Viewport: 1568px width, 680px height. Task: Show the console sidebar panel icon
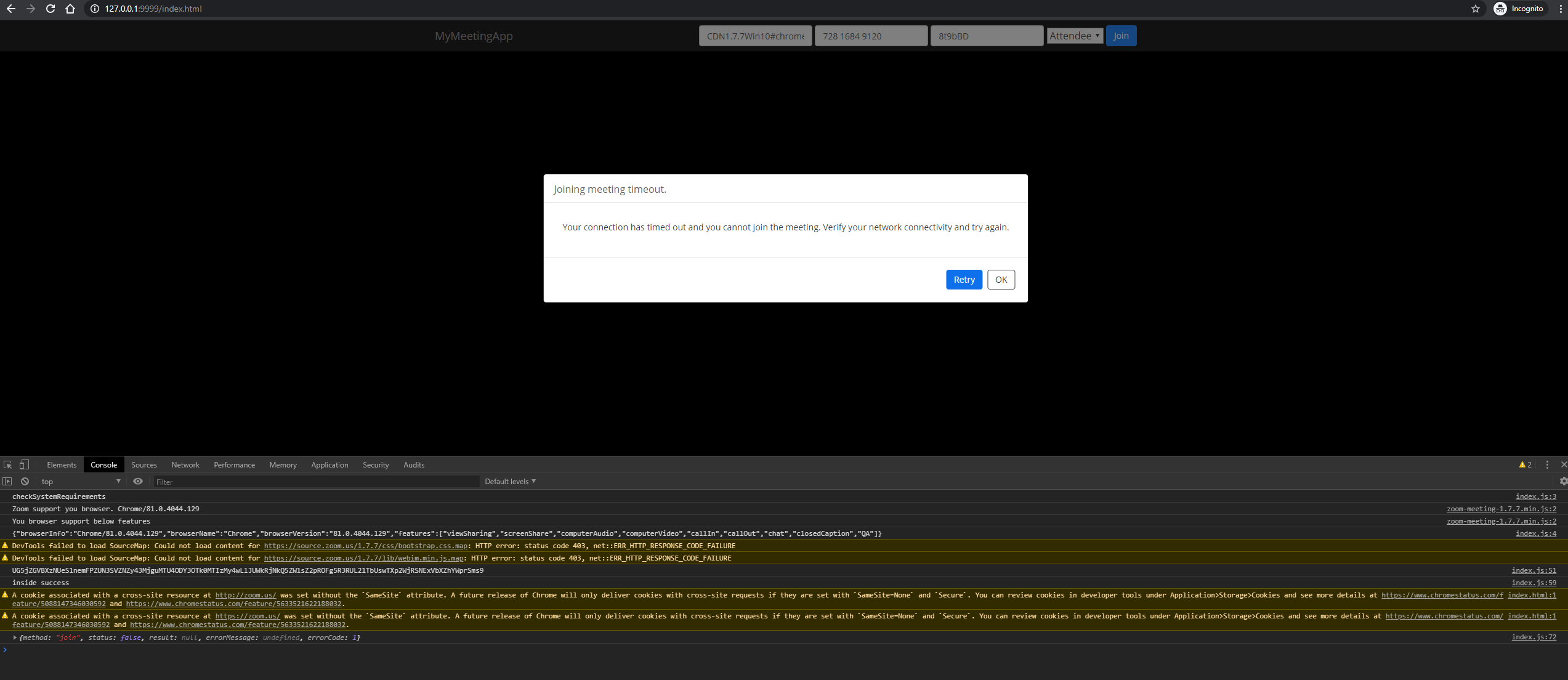coord(7,482)
